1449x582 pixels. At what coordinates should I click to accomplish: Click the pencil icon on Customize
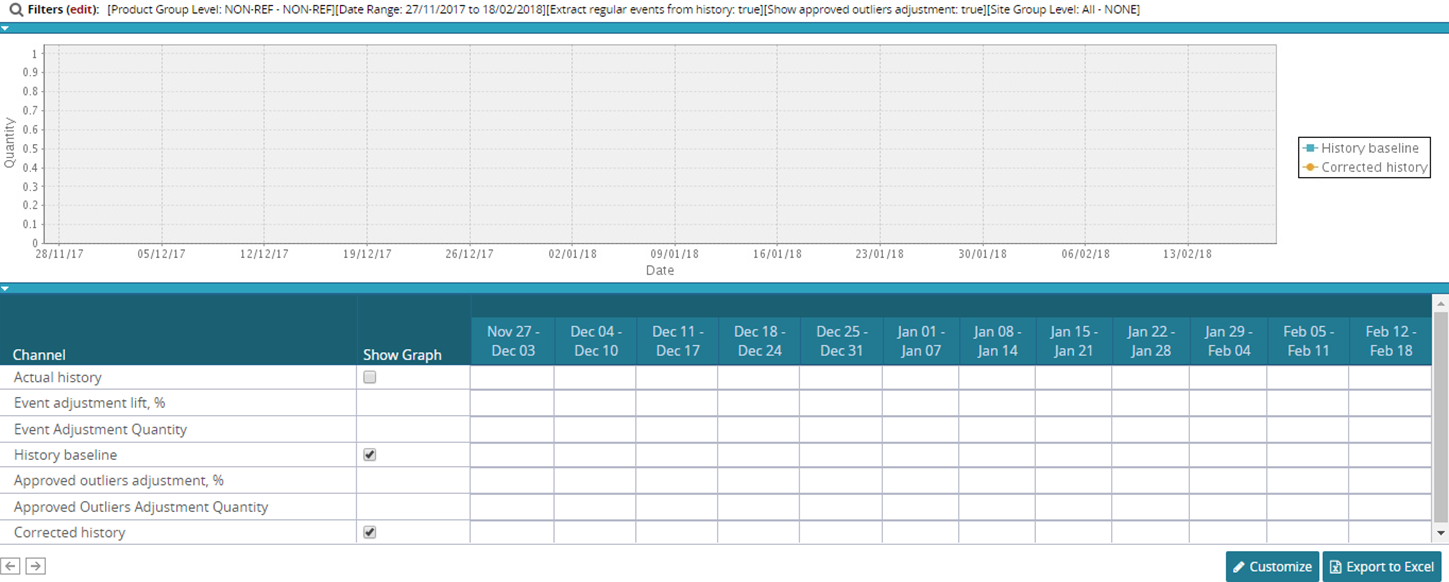pos(1240,567)
